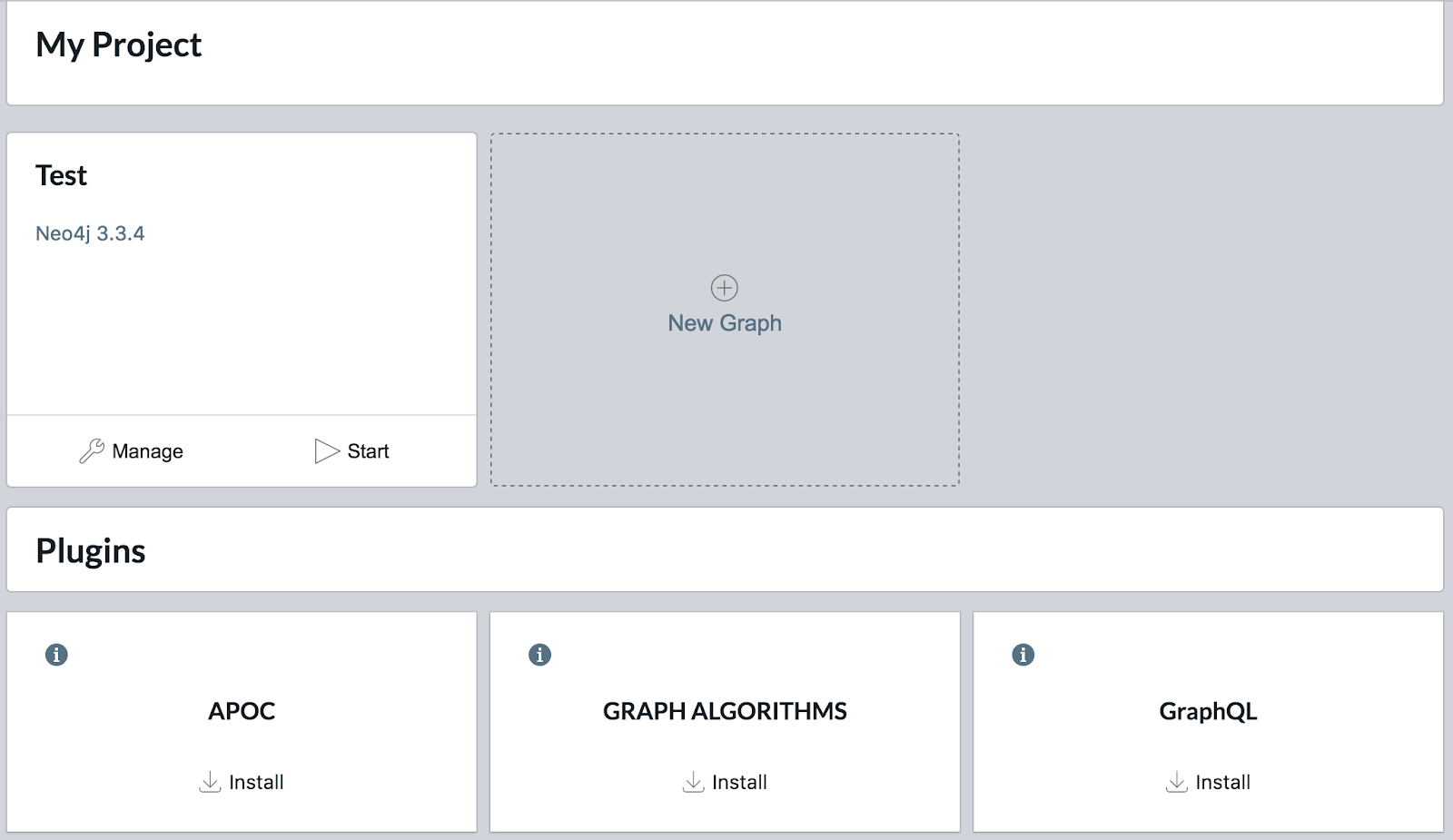This screenshot has width=1453, height=840.
Task: Click Install text for Graph Algorithms plugin
Action: point(739,782)
